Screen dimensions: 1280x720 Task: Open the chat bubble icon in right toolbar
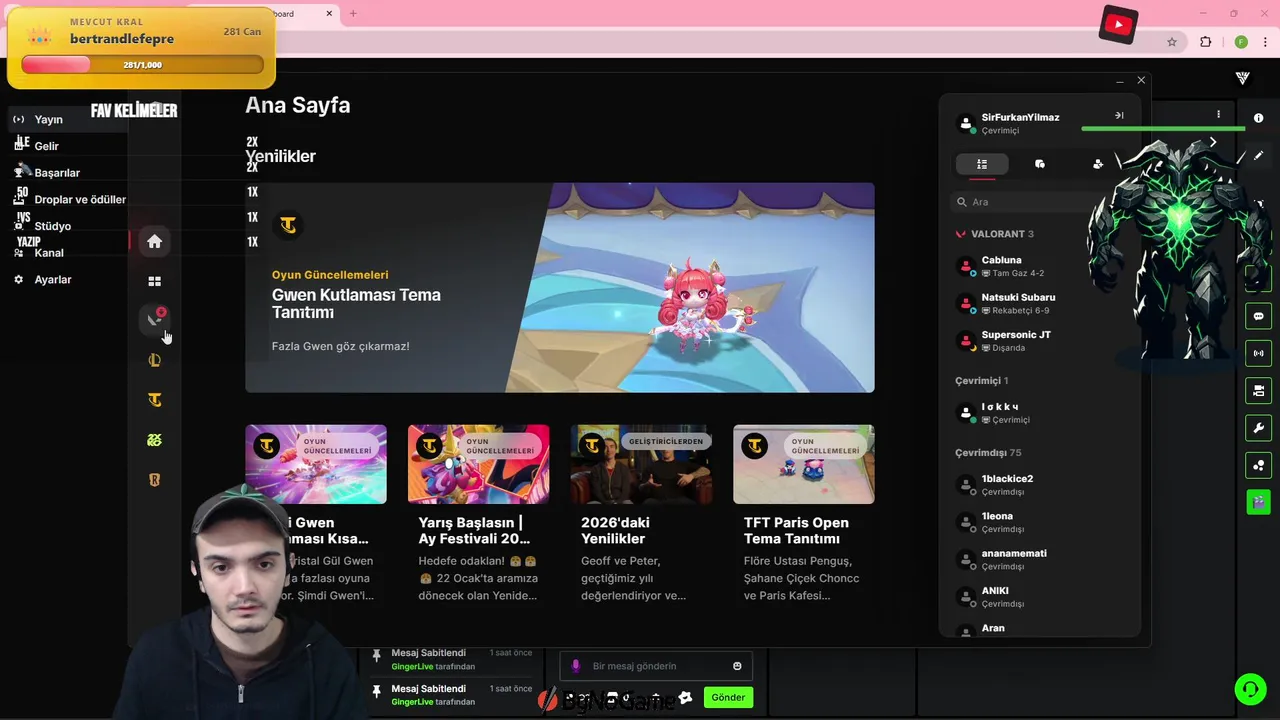(x=1258, y=316)
